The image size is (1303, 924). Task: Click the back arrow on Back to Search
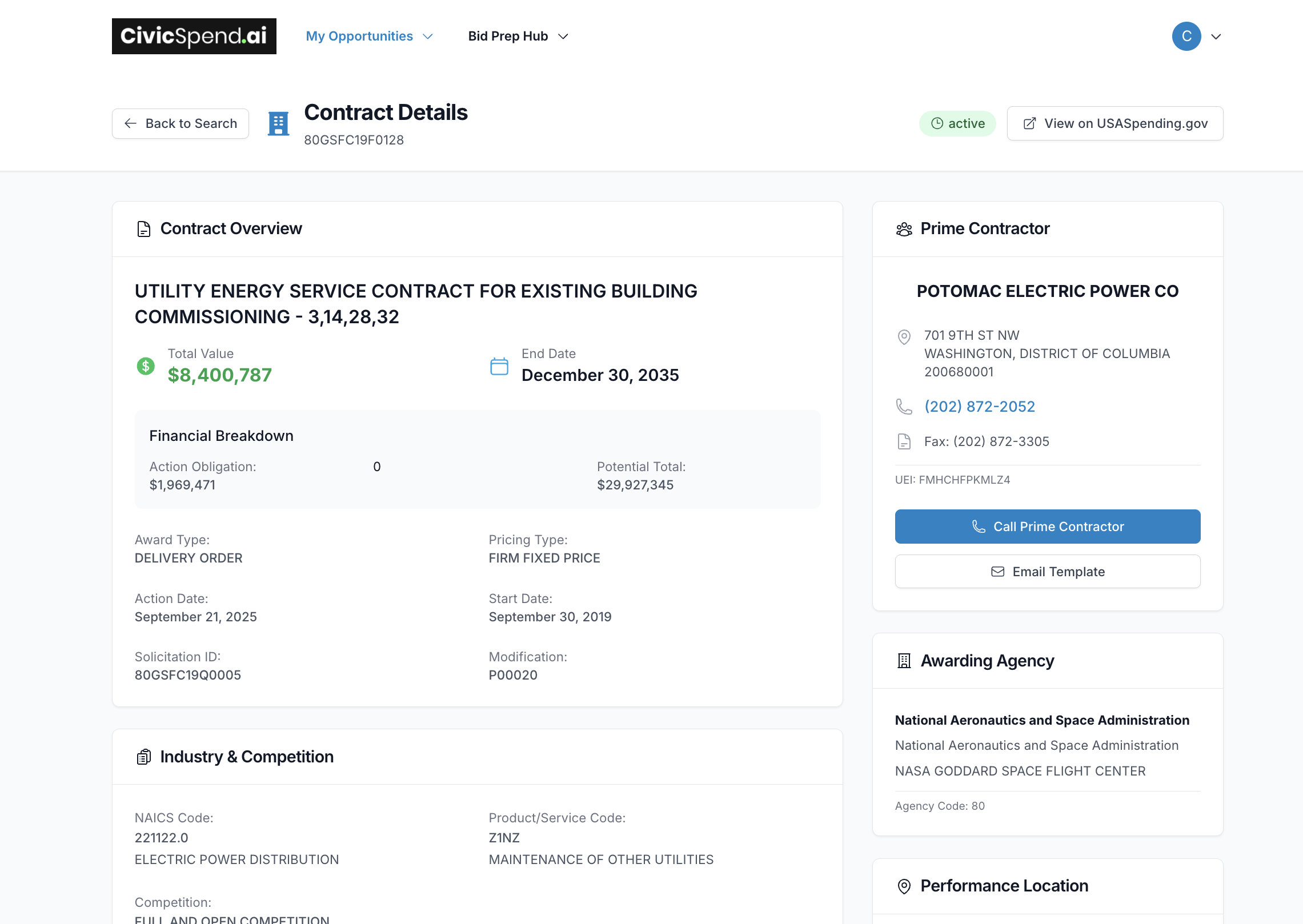[131, 123]
